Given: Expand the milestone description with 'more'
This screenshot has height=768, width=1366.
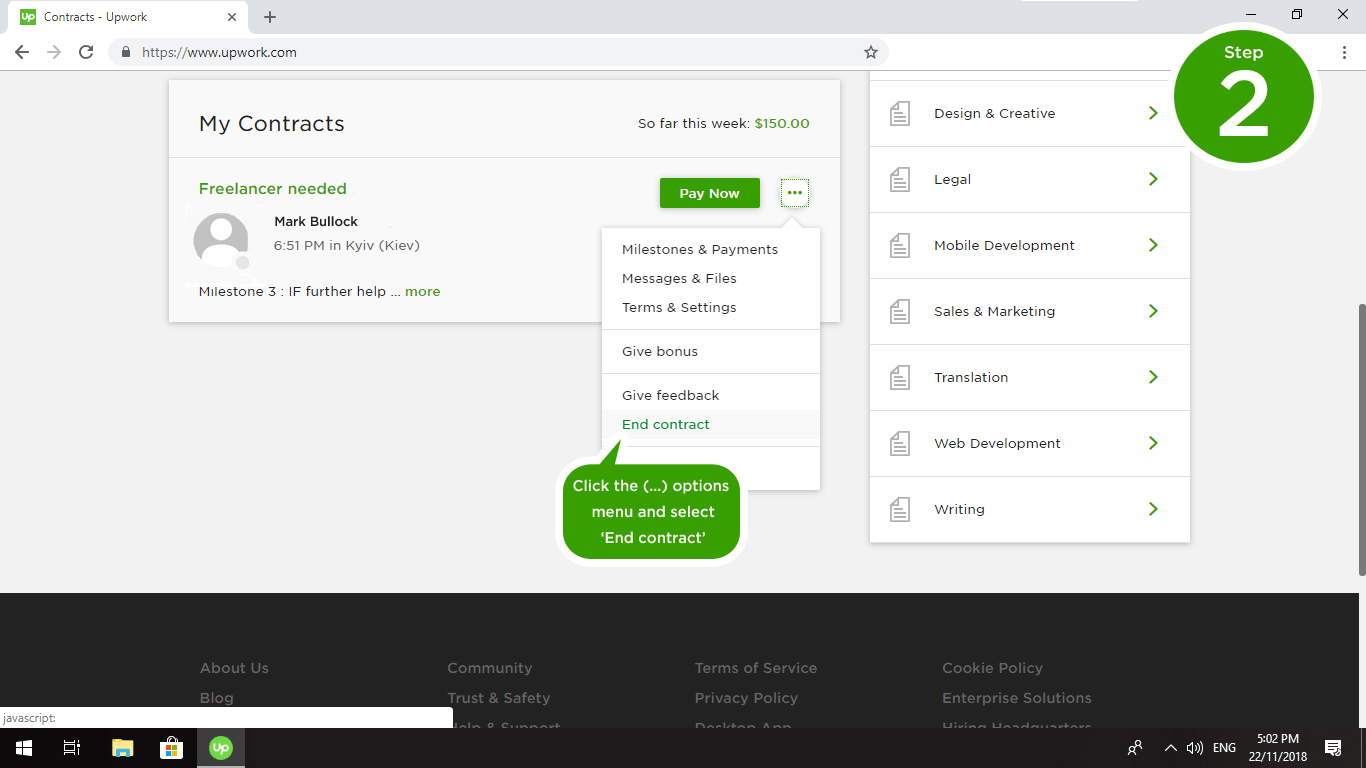Looking at the screenshot, I should tap(423, 292).
